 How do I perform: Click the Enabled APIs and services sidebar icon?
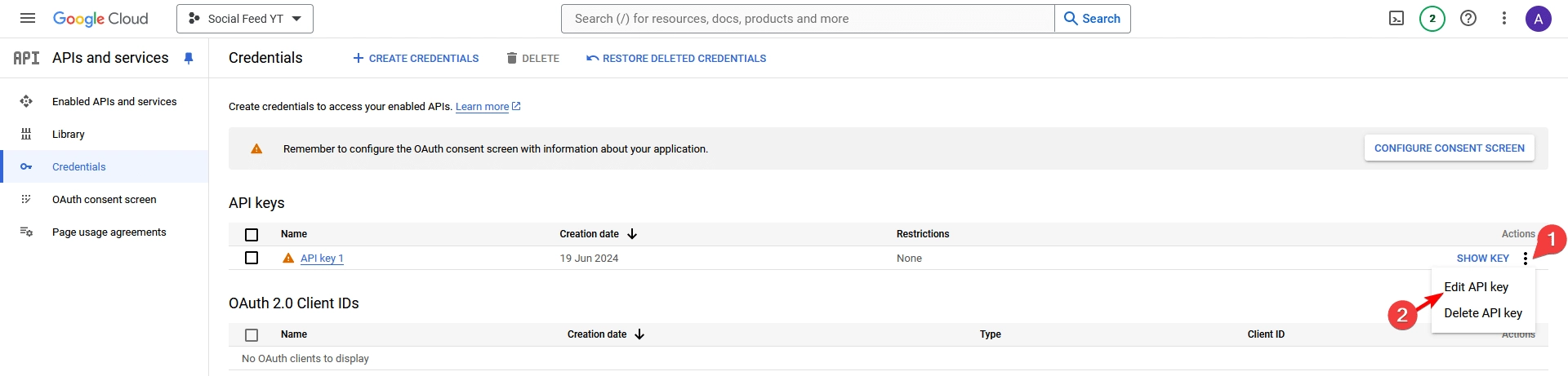[x=26, y=101]
